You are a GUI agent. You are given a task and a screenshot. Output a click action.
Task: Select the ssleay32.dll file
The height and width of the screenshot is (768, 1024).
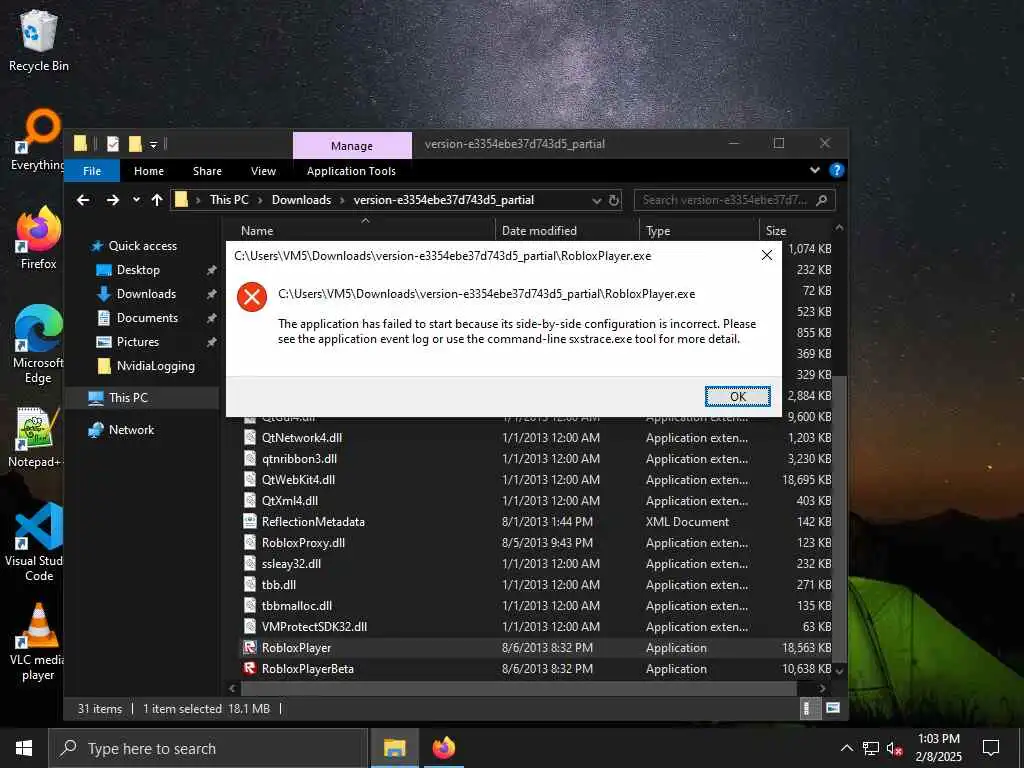pos(291,564)
